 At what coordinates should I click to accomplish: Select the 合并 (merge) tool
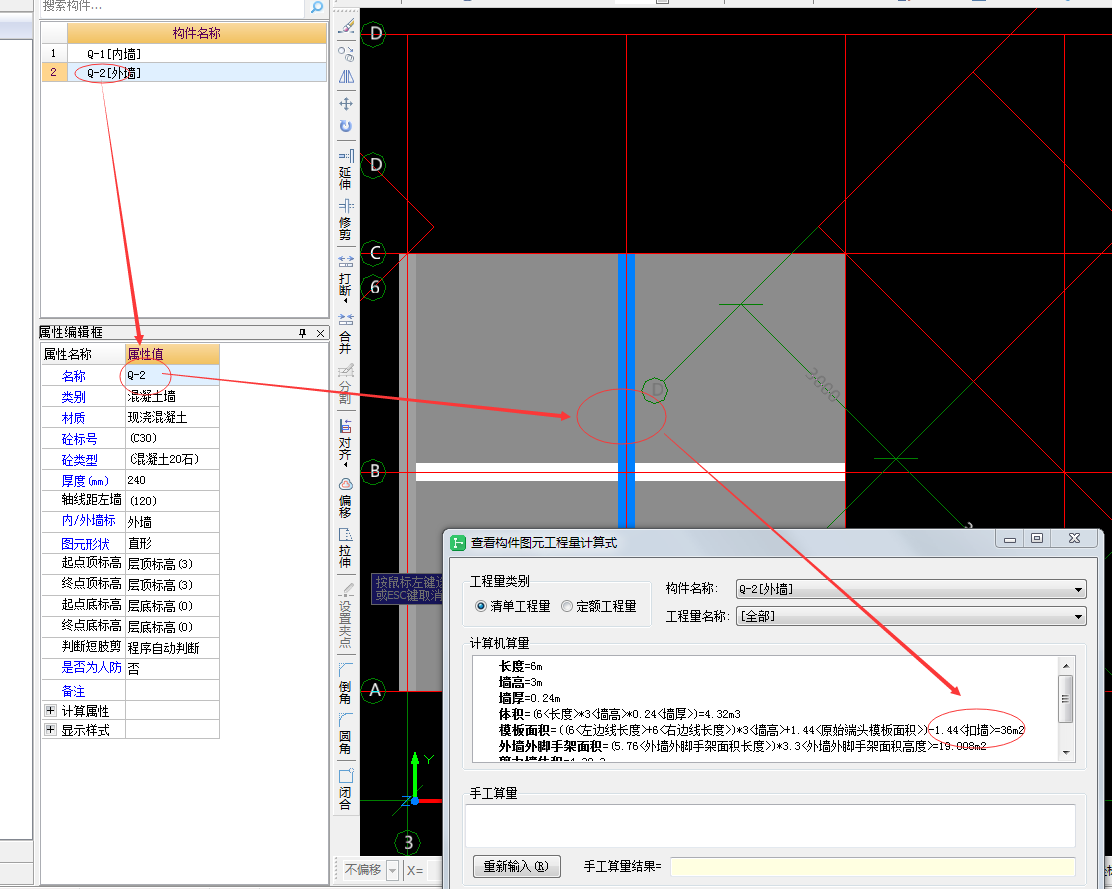pos(345,334)
